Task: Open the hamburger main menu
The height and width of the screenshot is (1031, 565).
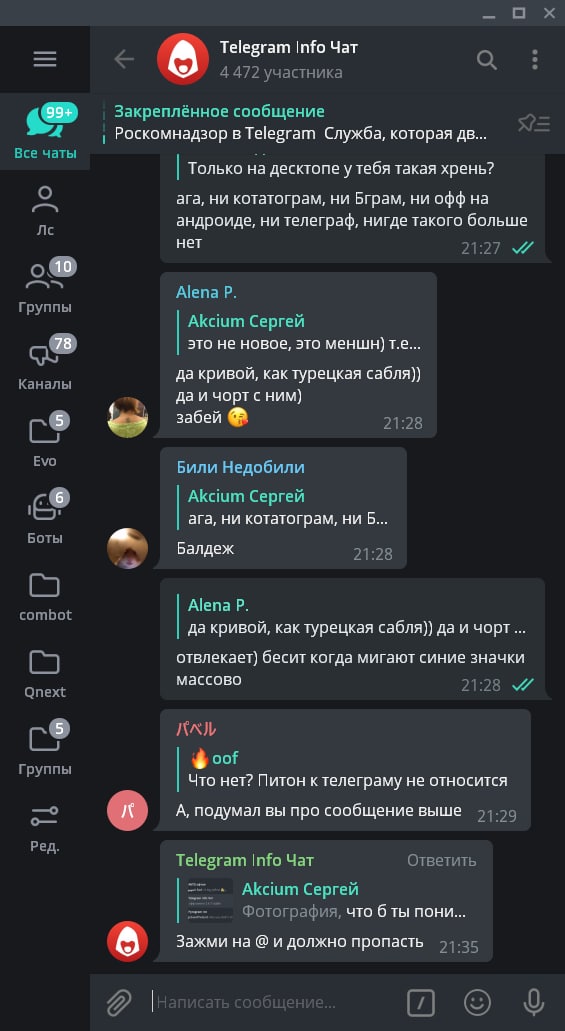Action: click(x=45, y=60)
